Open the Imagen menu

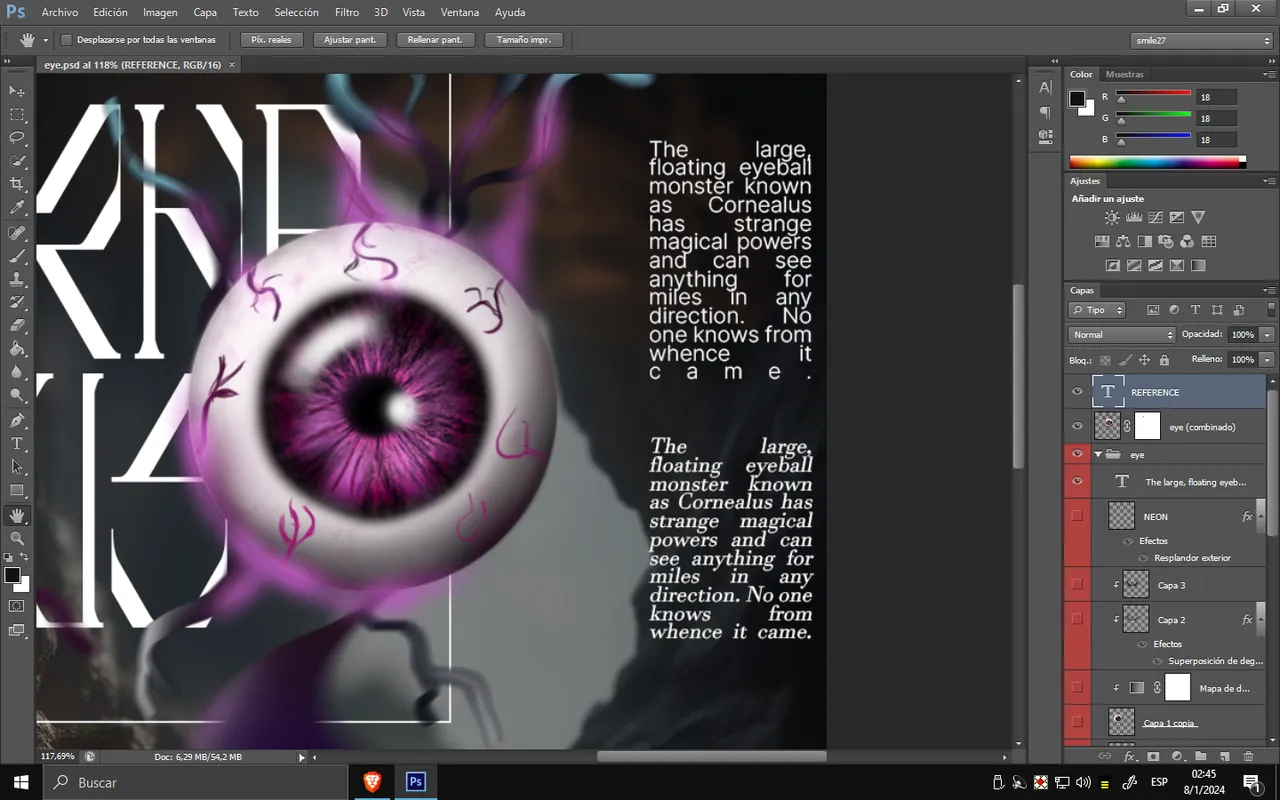pyautogui.click(x=160, y=12)
